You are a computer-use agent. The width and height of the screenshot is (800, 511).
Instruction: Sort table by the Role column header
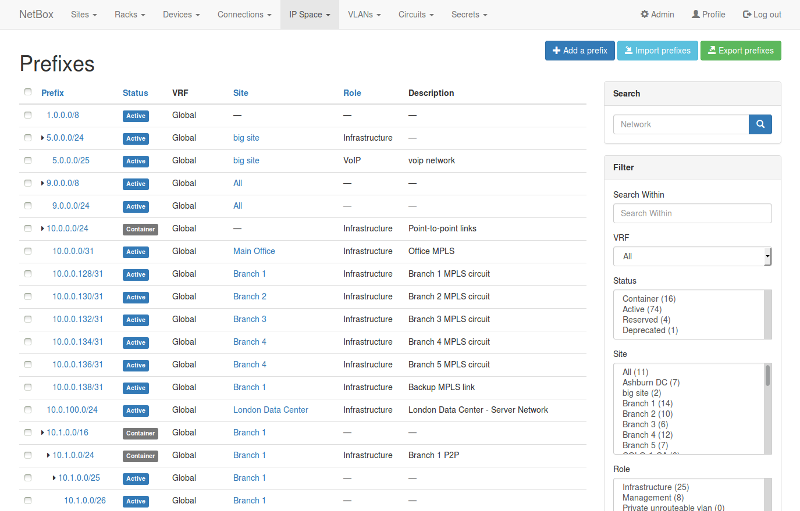351,93
